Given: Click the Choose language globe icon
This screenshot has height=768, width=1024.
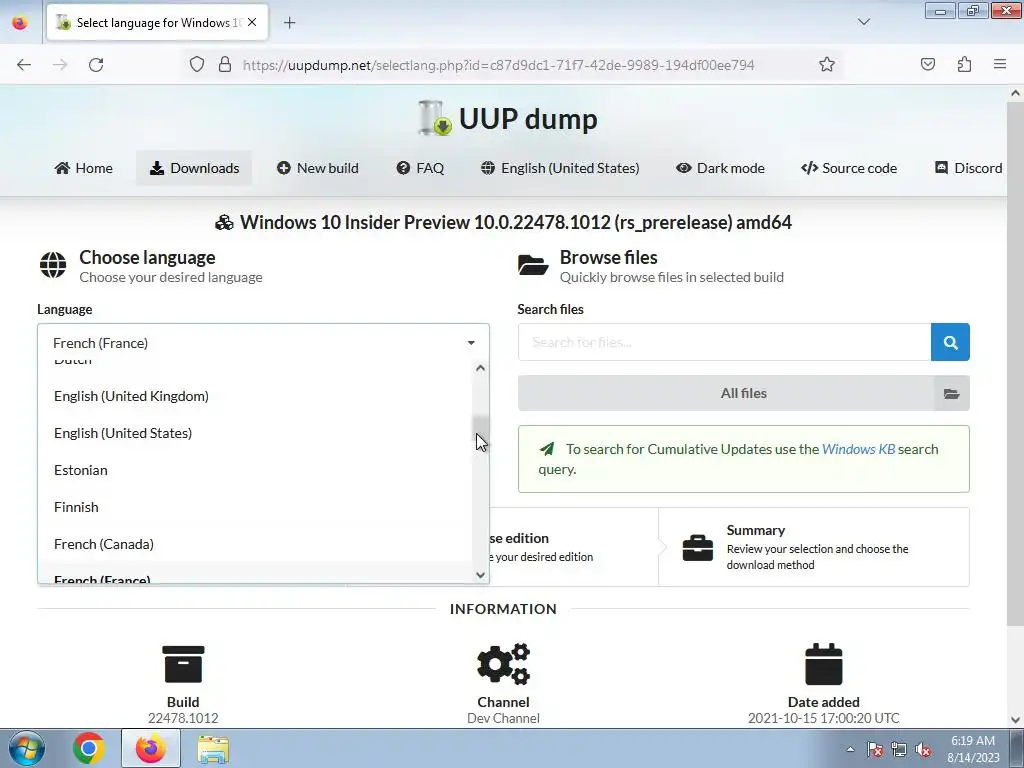Looking at the screenshot, I should 53,265.
